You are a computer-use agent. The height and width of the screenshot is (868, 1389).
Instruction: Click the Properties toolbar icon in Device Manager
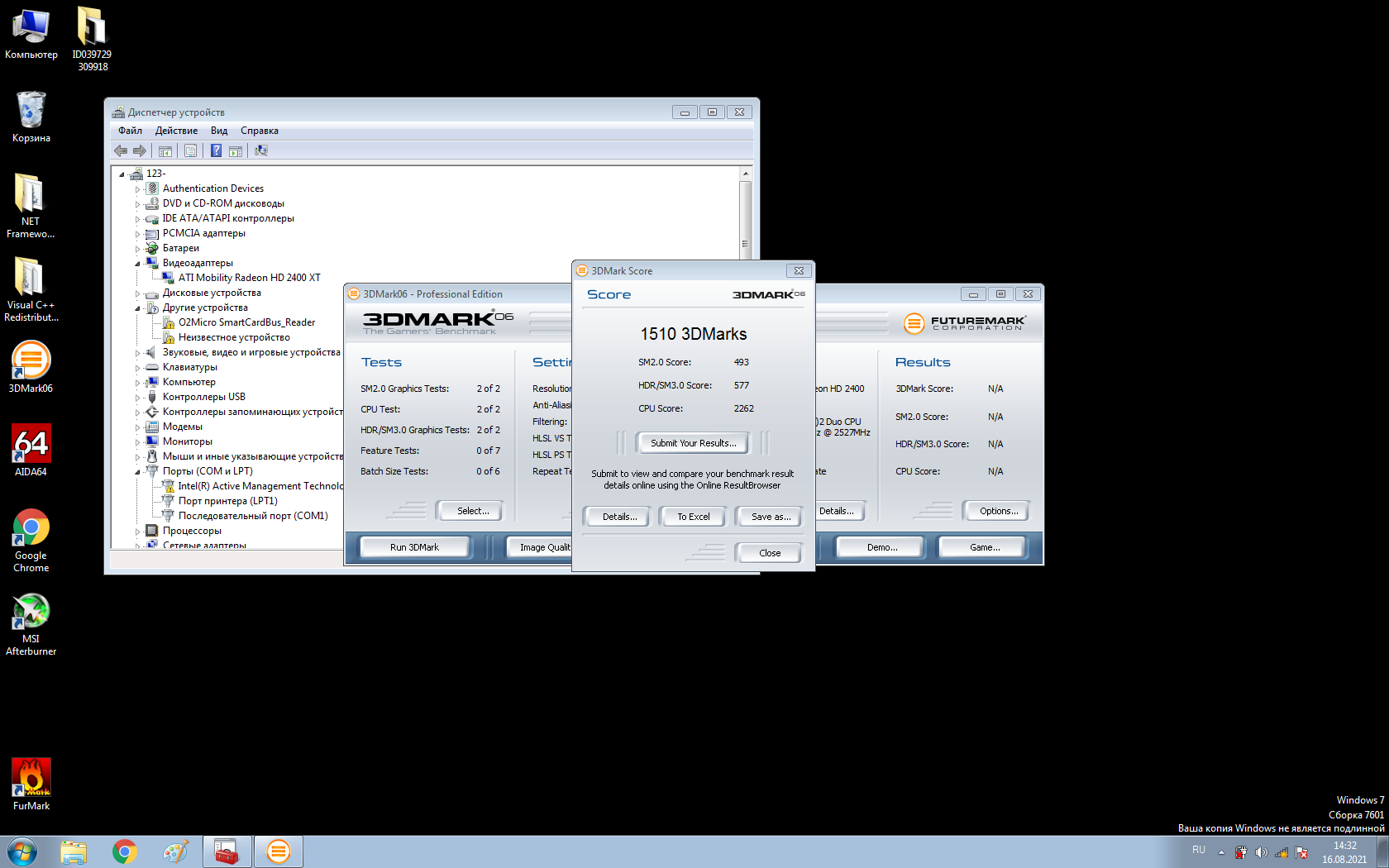190,150
